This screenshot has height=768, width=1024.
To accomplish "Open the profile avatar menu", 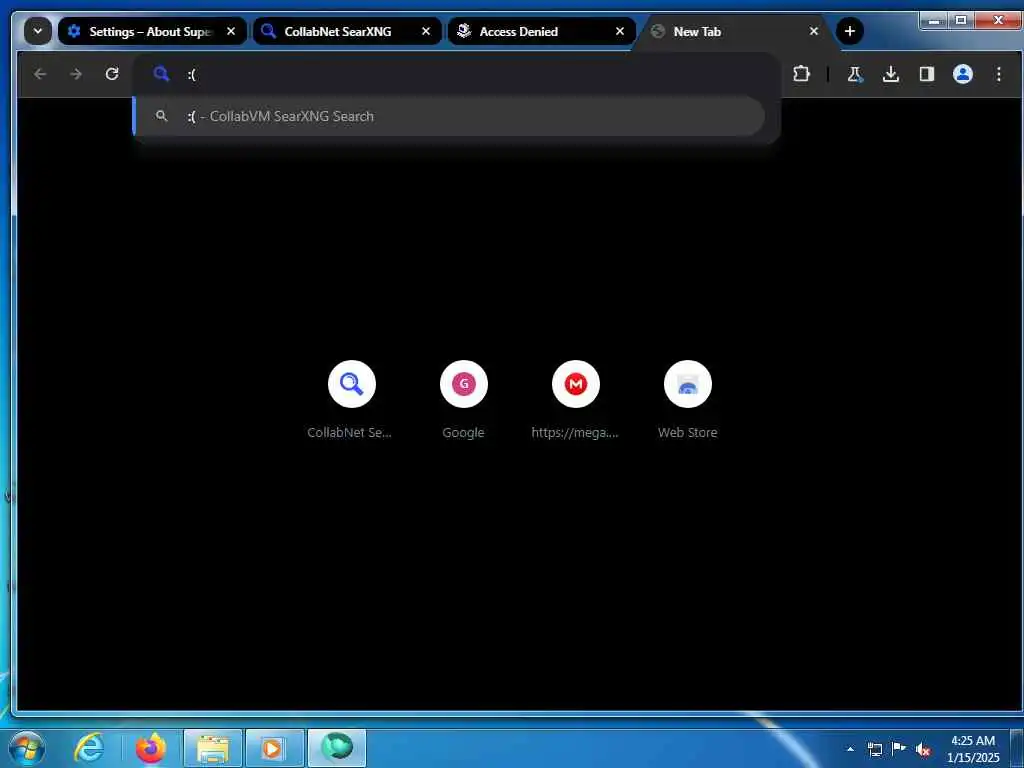I will tap(963, 74).
